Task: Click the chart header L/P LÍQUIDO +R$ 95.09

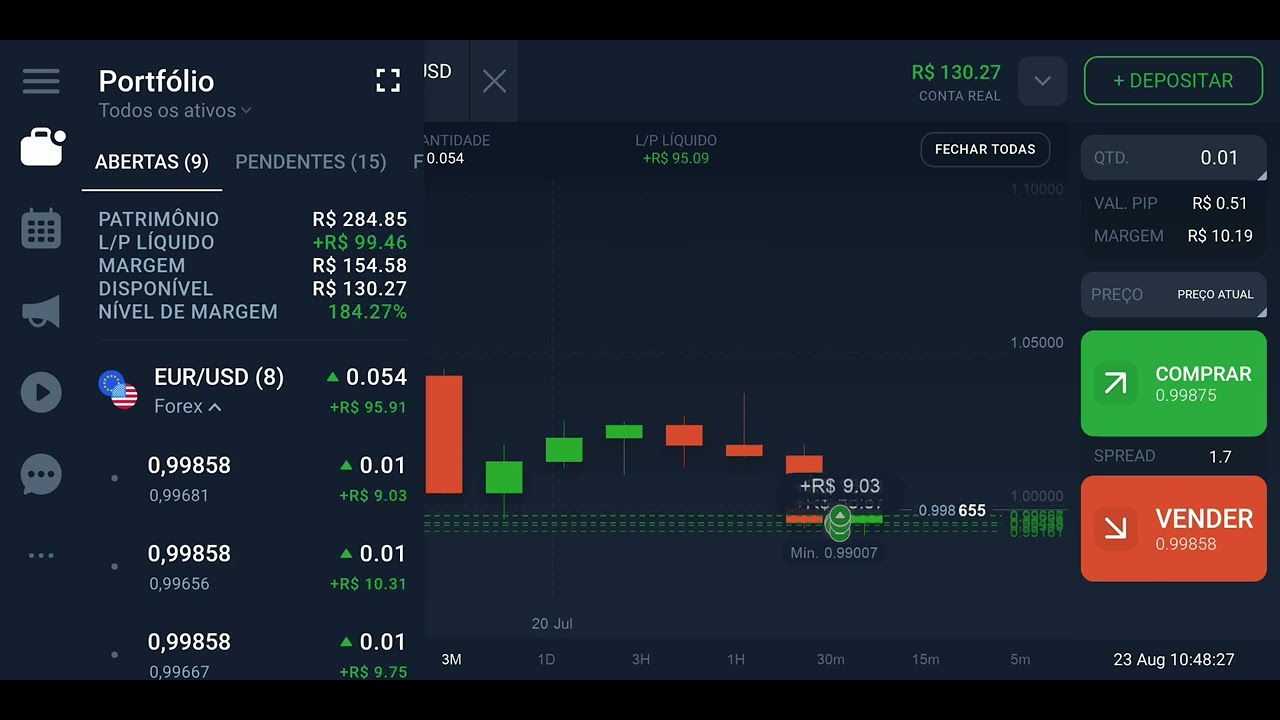Action: (676, 149)
